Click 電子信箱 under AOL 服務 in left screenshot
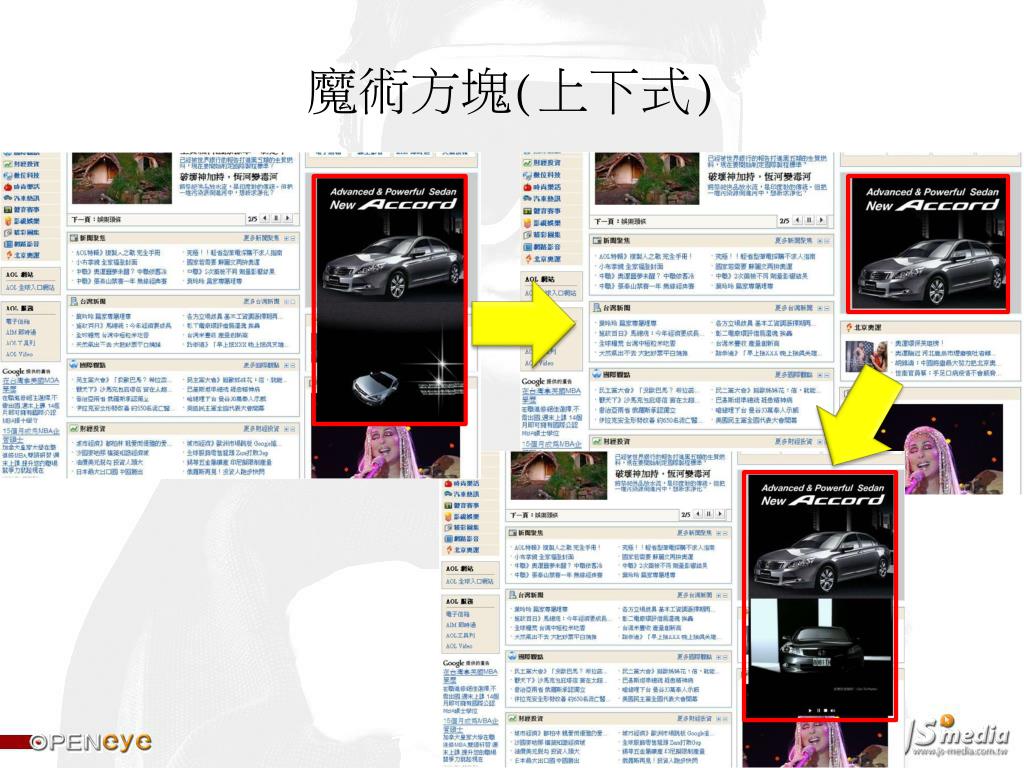 pos(18,322)
